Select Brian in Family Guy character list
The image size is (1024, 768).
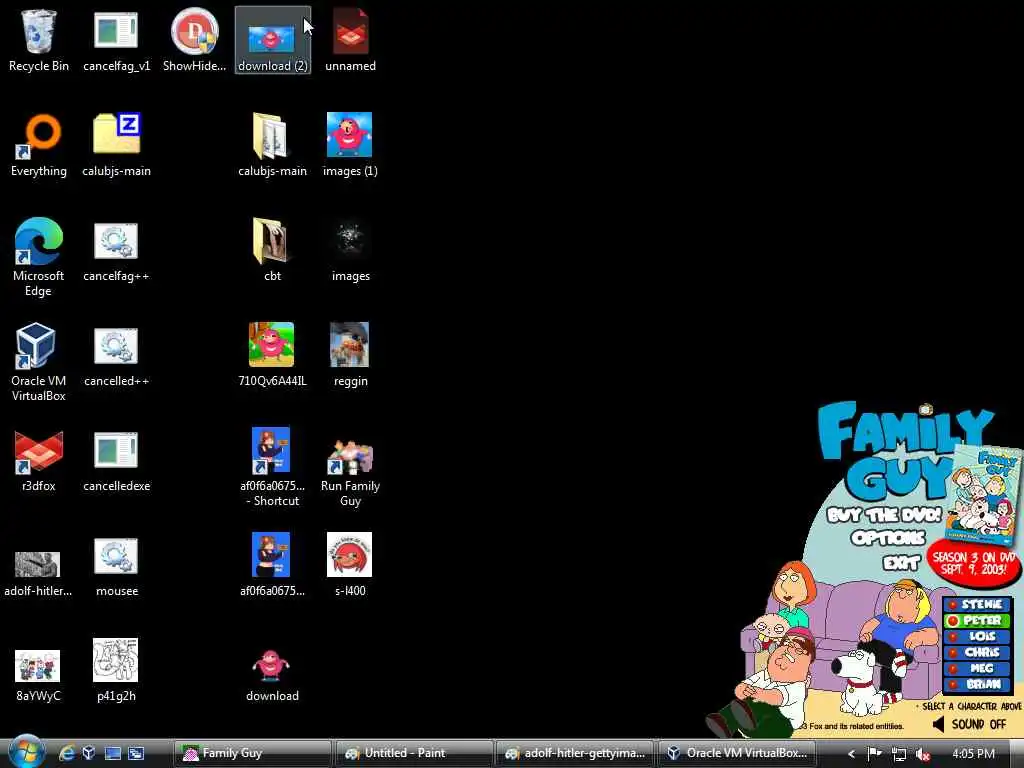[976, 684]
